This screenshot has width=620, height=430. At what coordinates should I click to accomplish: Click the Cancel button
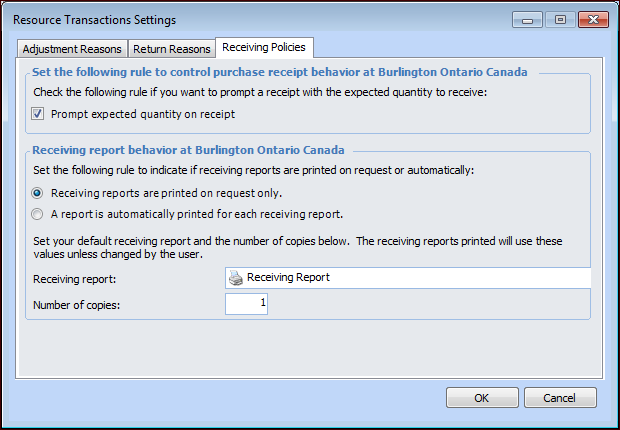click(560, 398)
